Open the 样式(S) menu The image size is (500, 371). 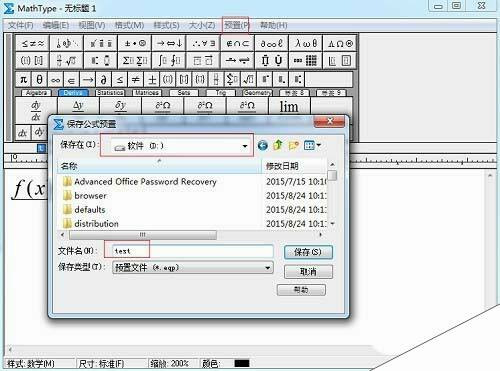[166, 25]
